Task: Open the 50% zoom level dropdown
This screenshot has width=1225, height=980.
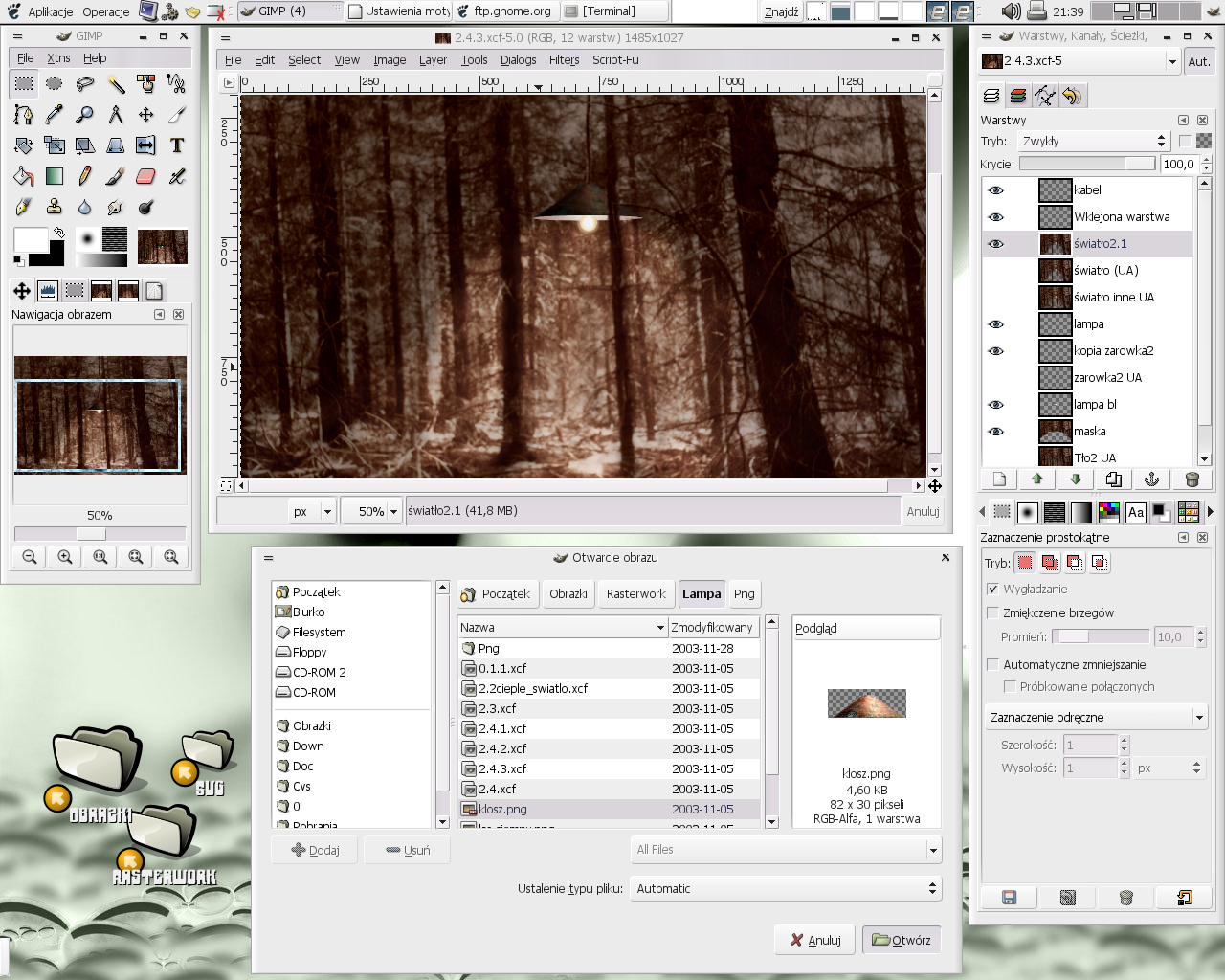Action: click(392, 512)
